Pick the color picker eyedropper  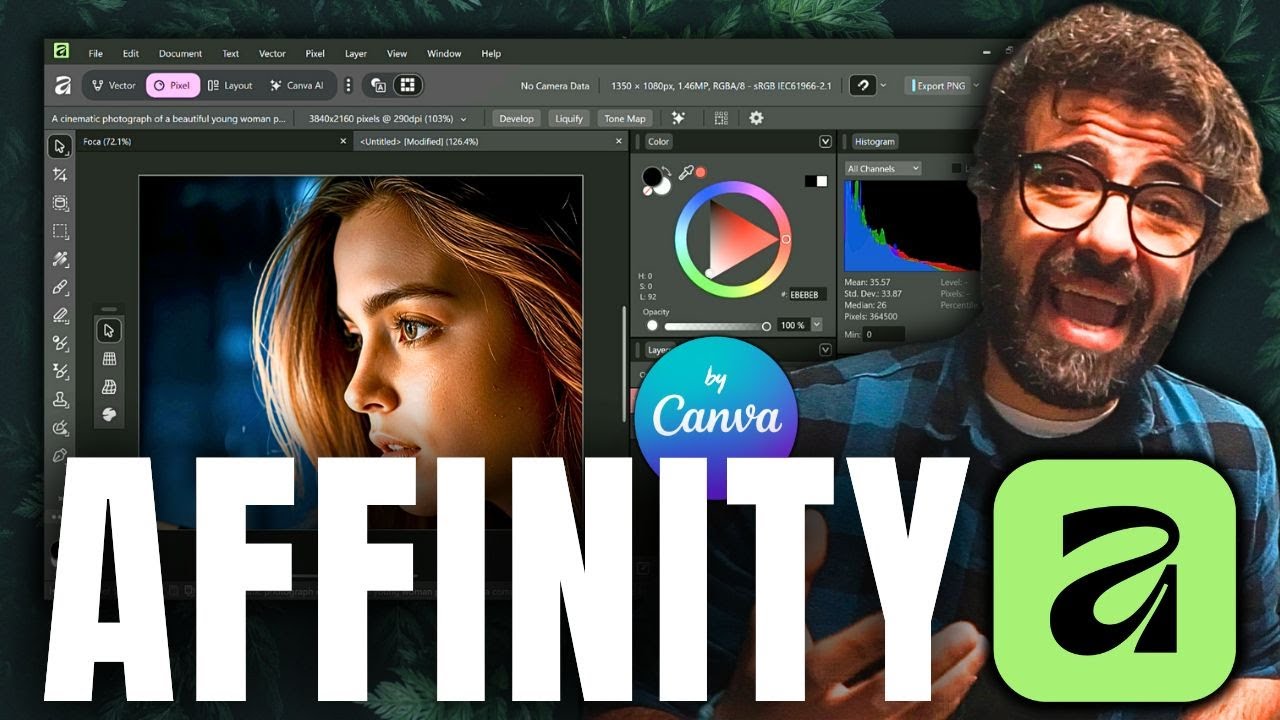click(x=686, y=172)
